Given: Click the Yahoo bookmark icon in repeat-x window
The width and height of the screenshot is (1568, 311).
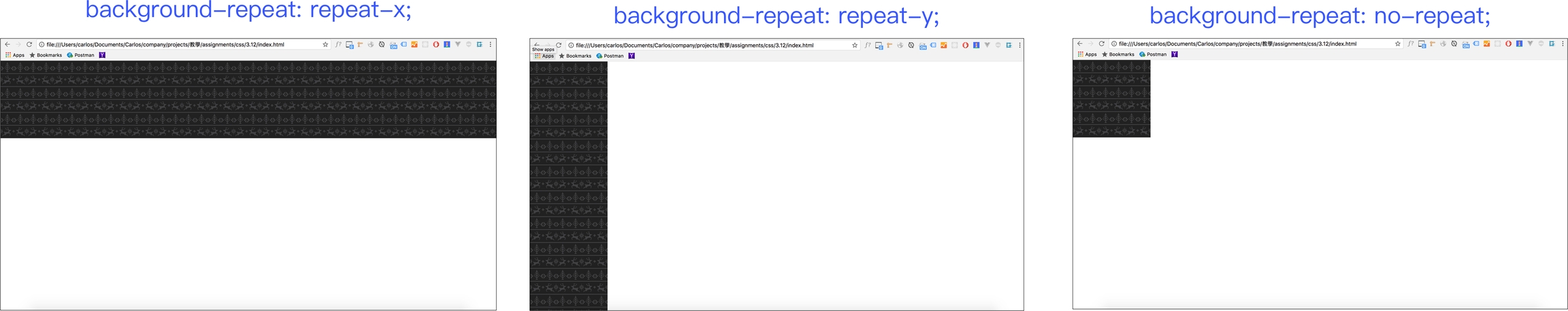Looking at the screenshot, I should point(102,55).
